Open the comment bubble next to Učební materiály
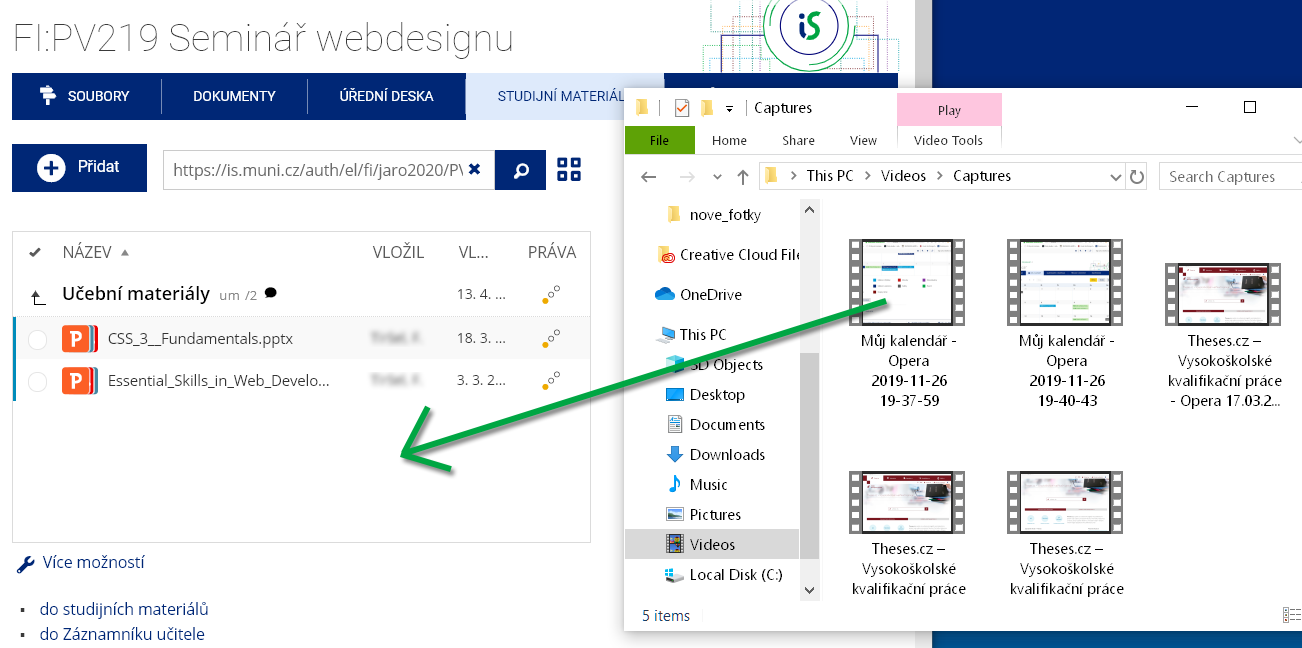1302x648 pixels. pyautogui.click(x=270, y=293)
